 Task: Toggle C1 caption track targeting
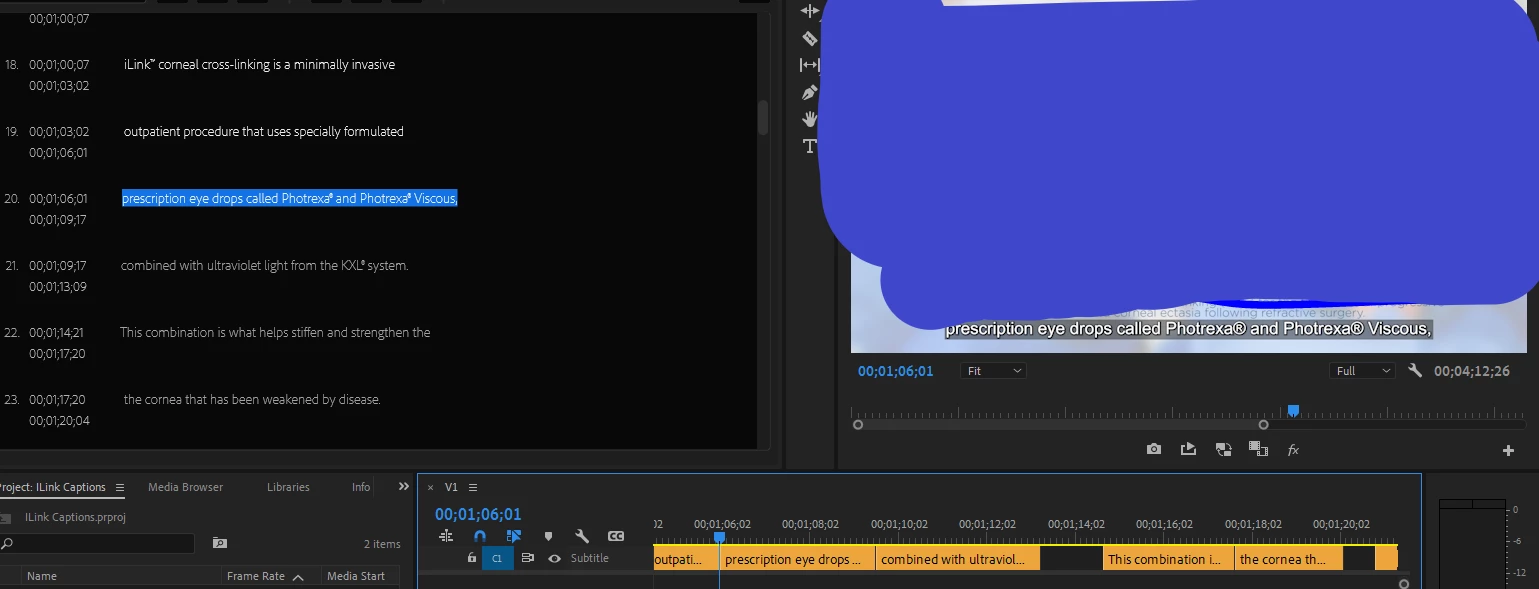[x=497, y=558]
